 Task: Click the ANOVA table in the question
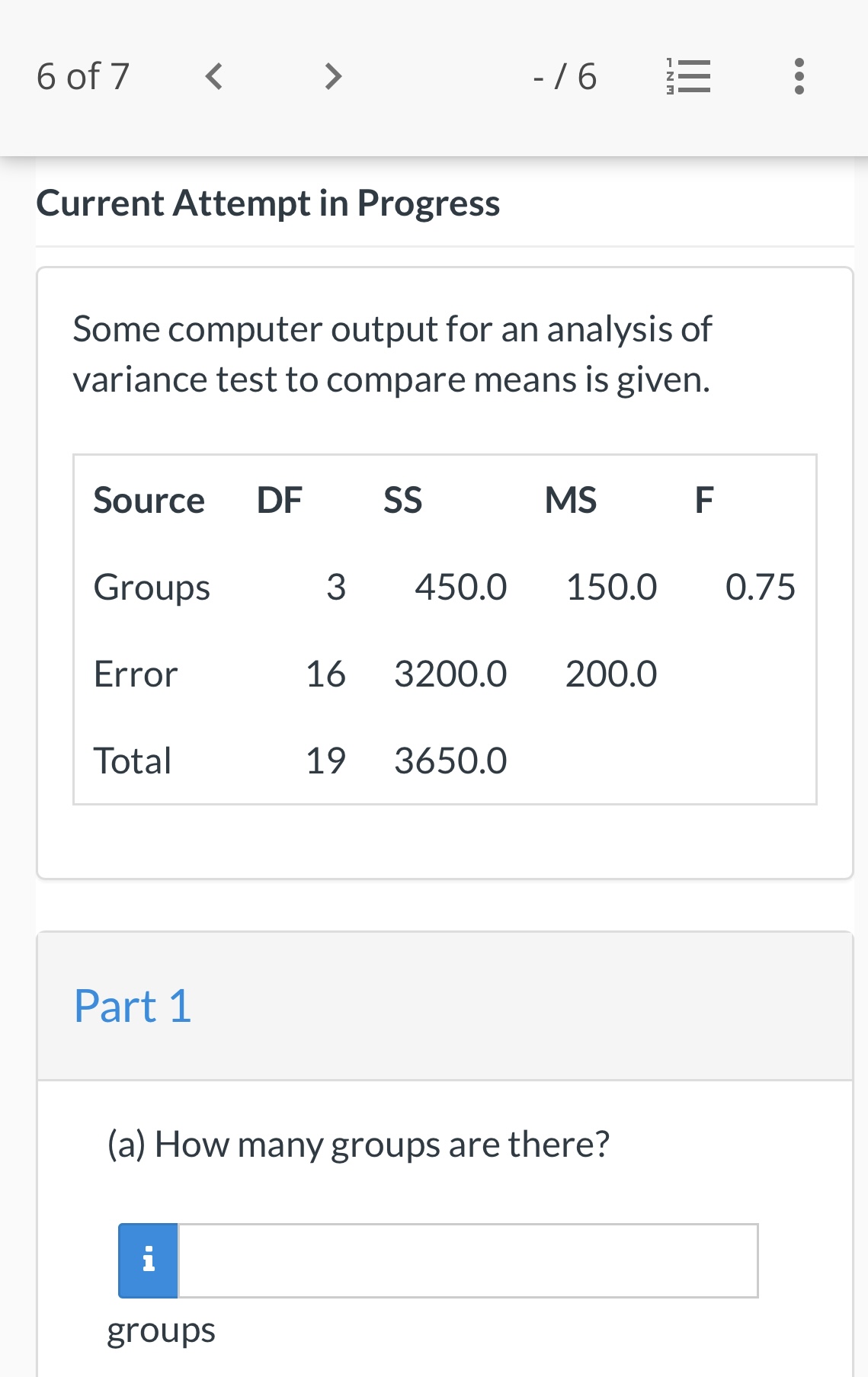coord(444,627)
